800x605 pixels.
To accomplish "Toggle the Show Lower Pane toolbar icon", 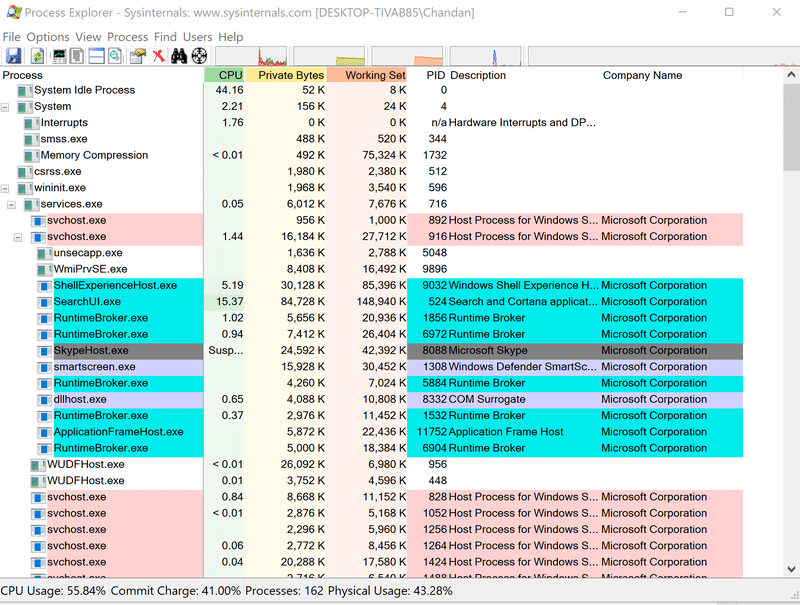I will (x=96, y=56).
